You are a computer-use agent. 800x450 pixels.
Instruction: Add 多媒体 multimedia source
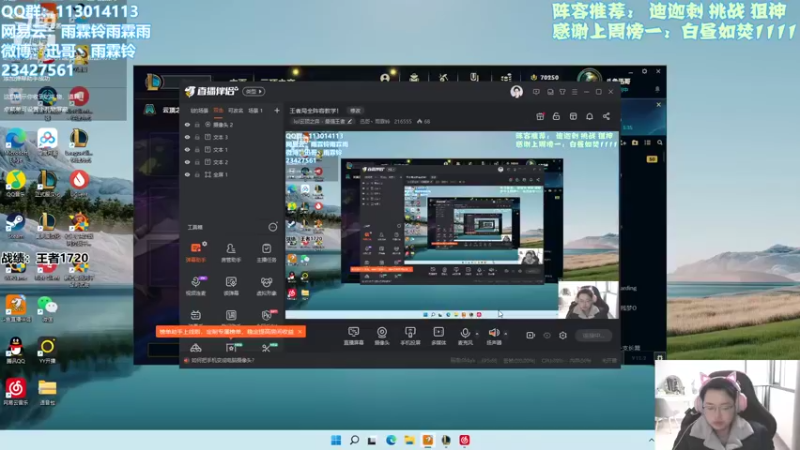[x=438, y=336]
